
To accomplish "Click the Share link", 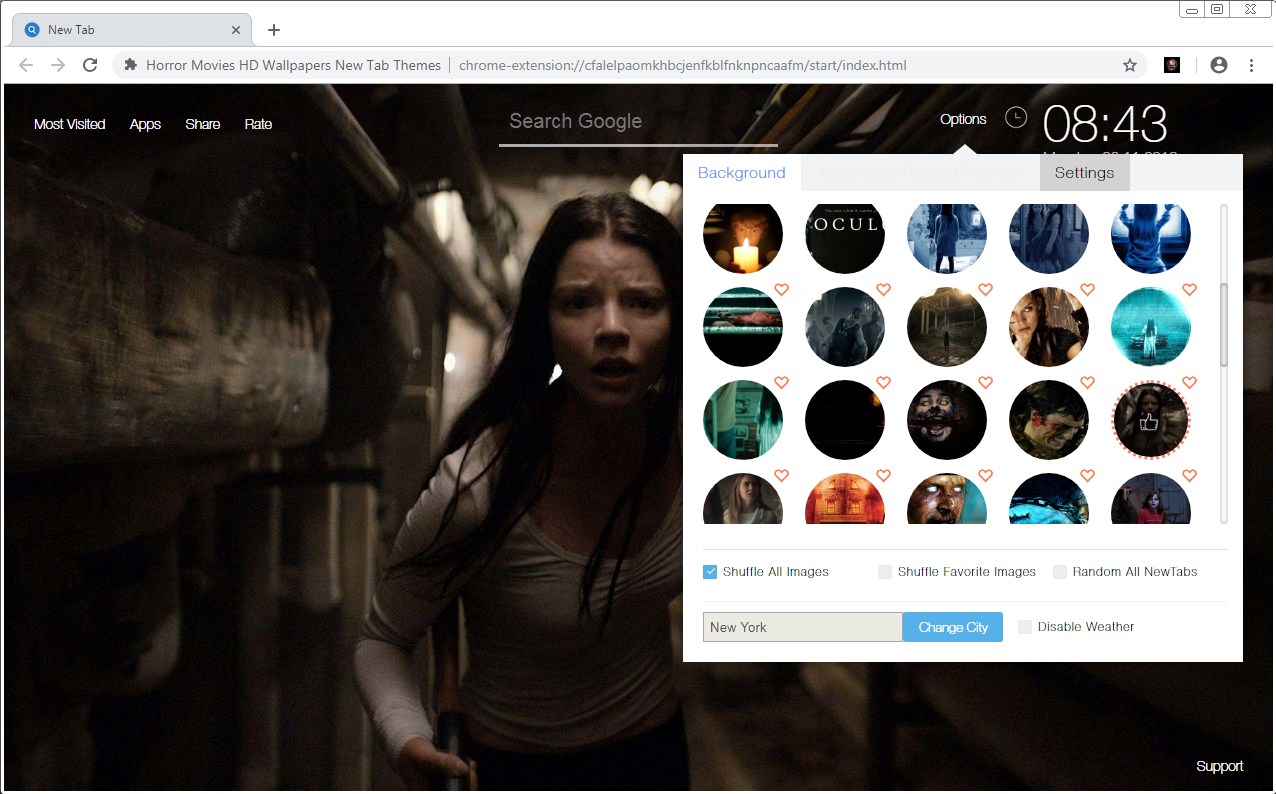I will pos(203,124).
